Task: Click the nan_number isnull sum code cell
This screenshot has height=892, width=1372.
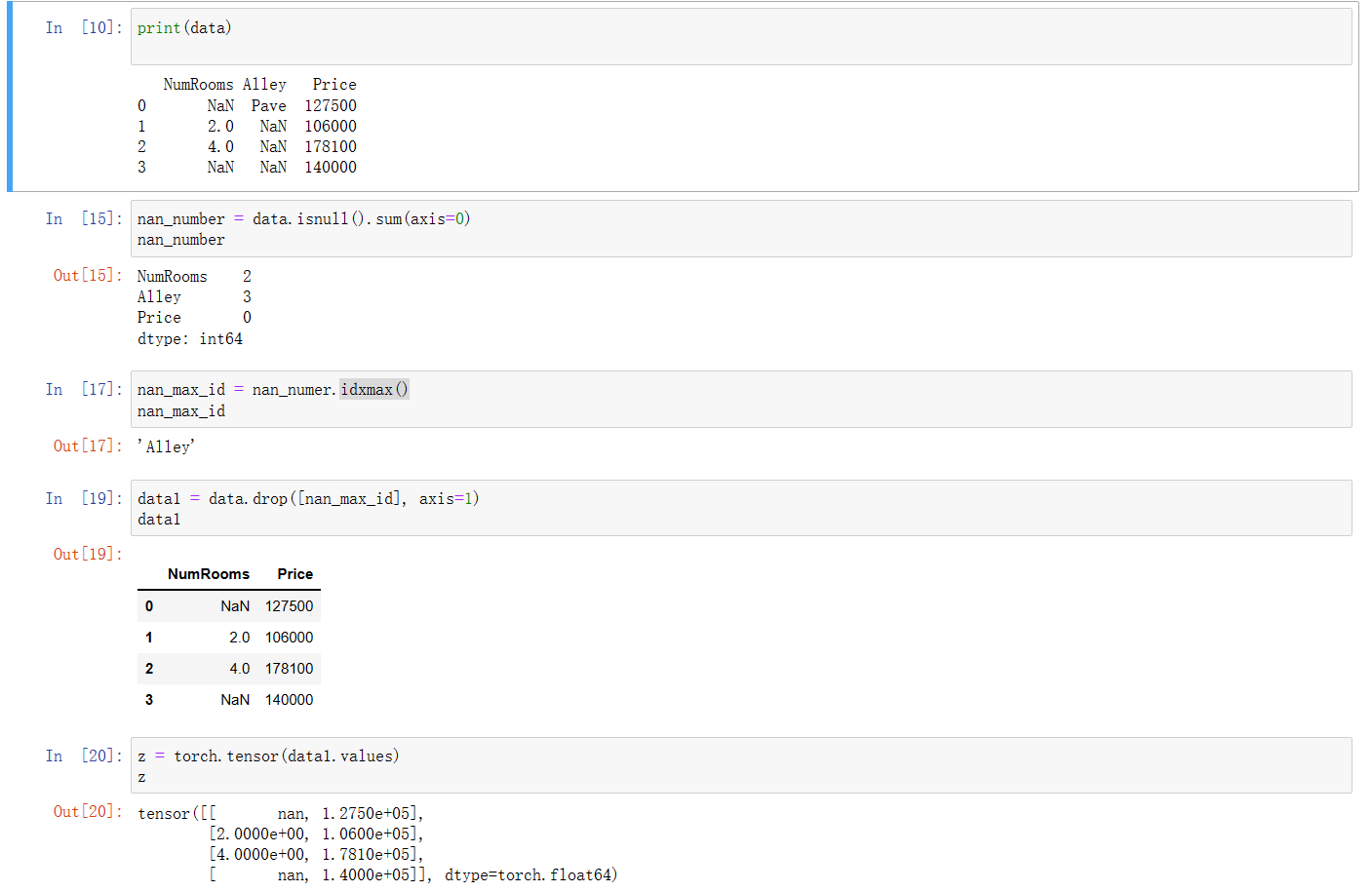Action: (x=741, y=229)
